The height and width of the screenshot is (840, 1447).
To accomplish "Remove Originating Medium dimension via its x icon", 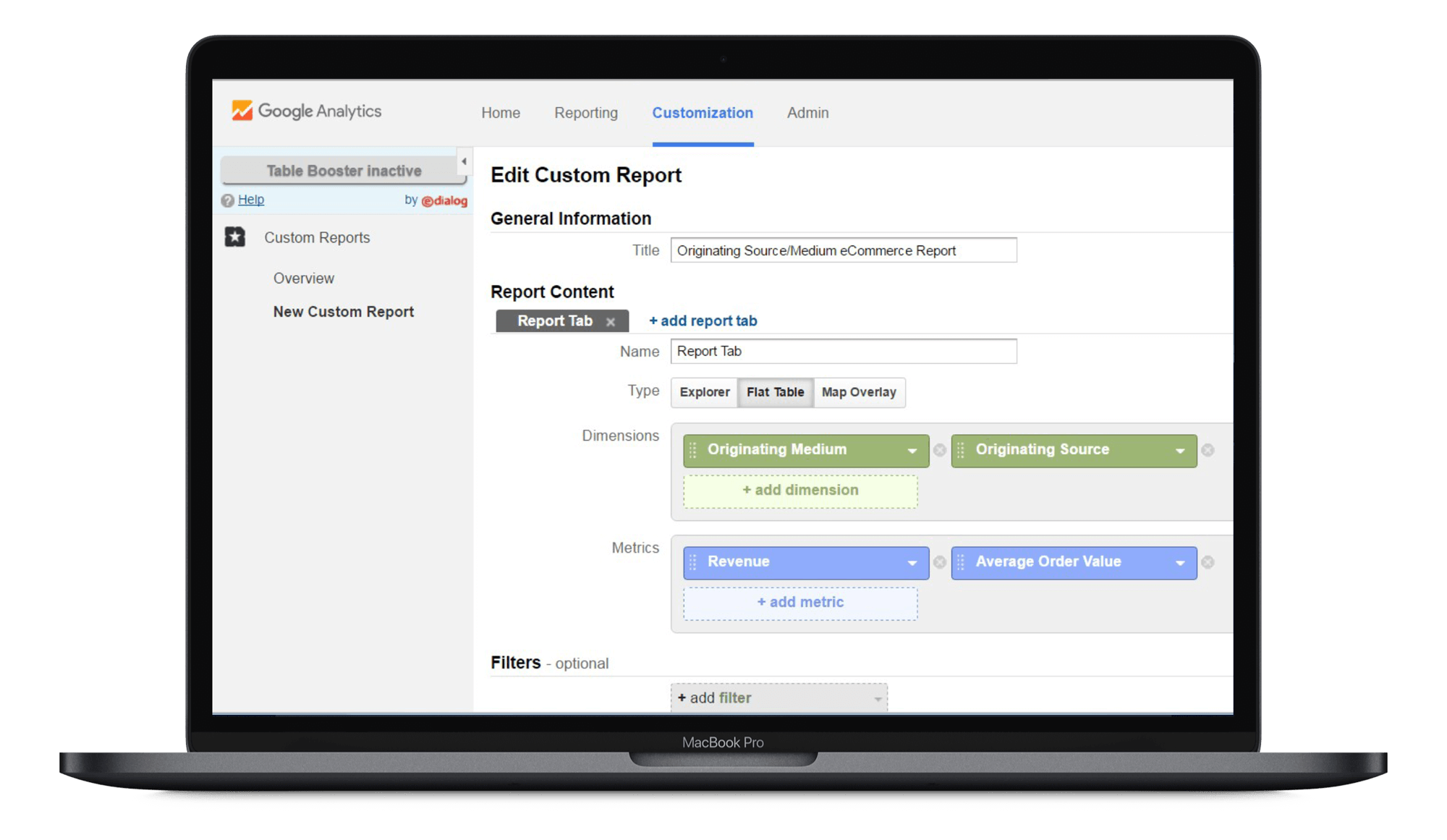I will pyautogui.click(x=940, y=450).
